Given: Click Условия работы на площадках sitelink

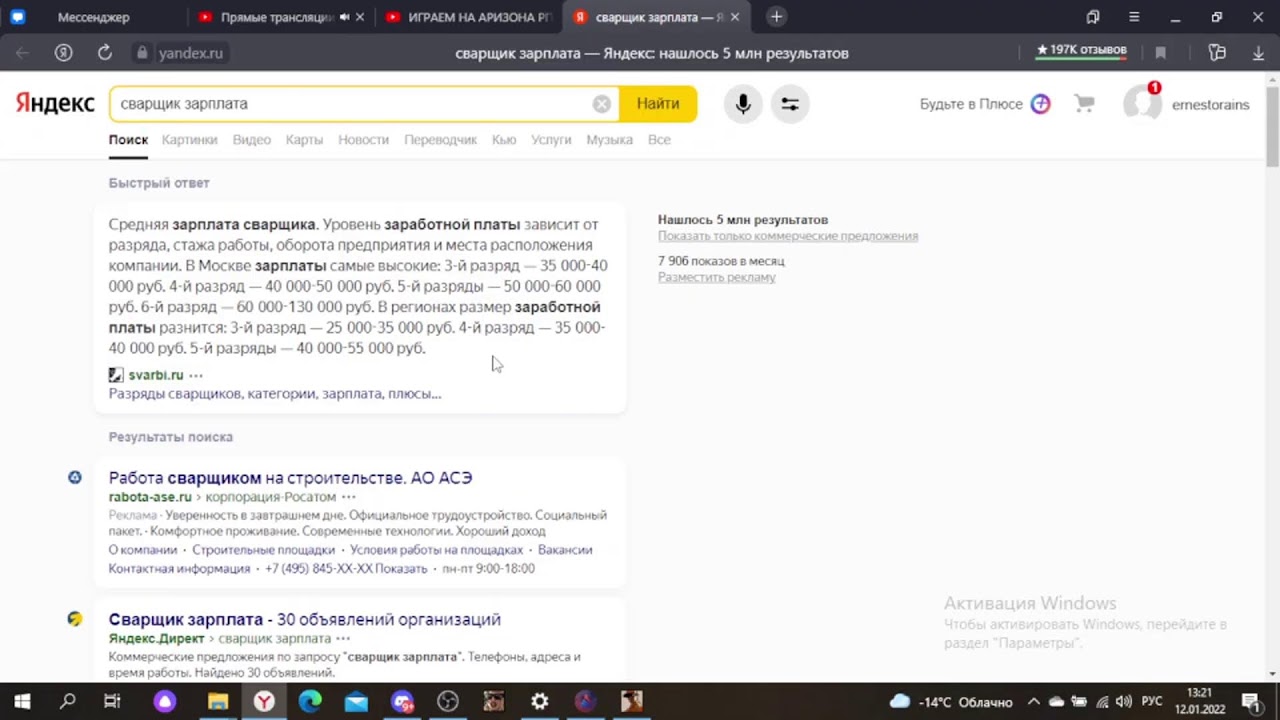Looking at the screenshot, I should pyautogui.click(x=436, y=550).
